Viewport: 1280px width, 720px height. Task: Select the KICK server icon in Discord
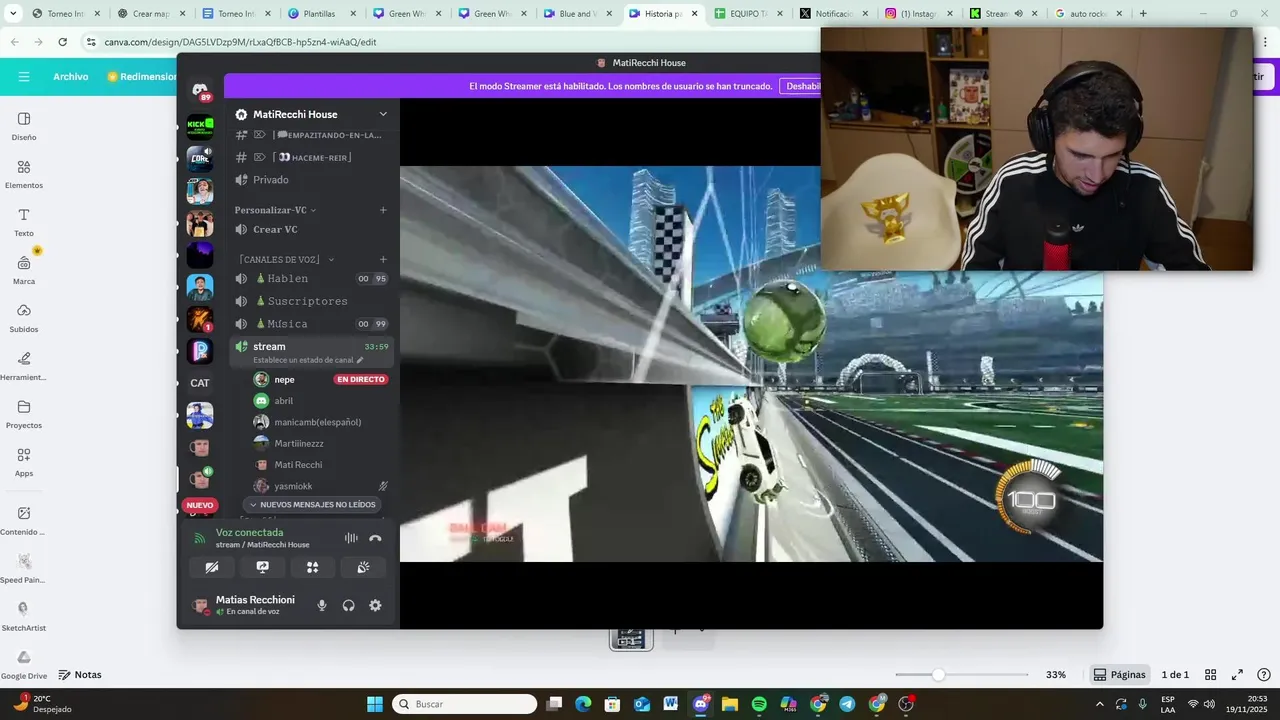click(x=200, y=126)
